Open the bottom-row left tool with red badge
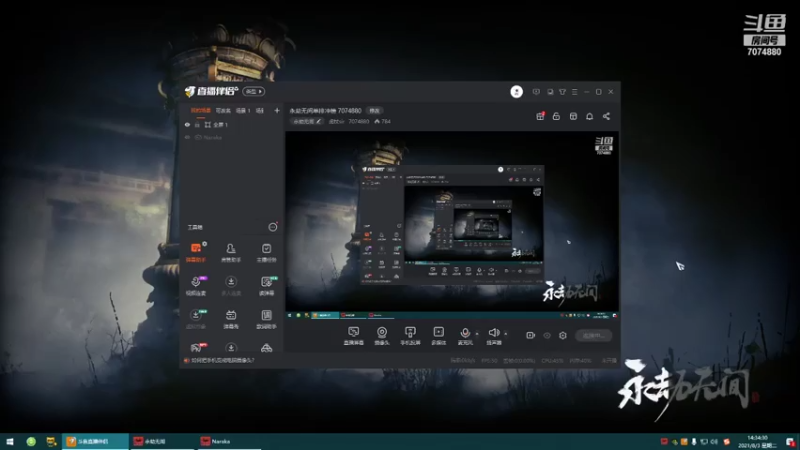 tap(196, 348)
